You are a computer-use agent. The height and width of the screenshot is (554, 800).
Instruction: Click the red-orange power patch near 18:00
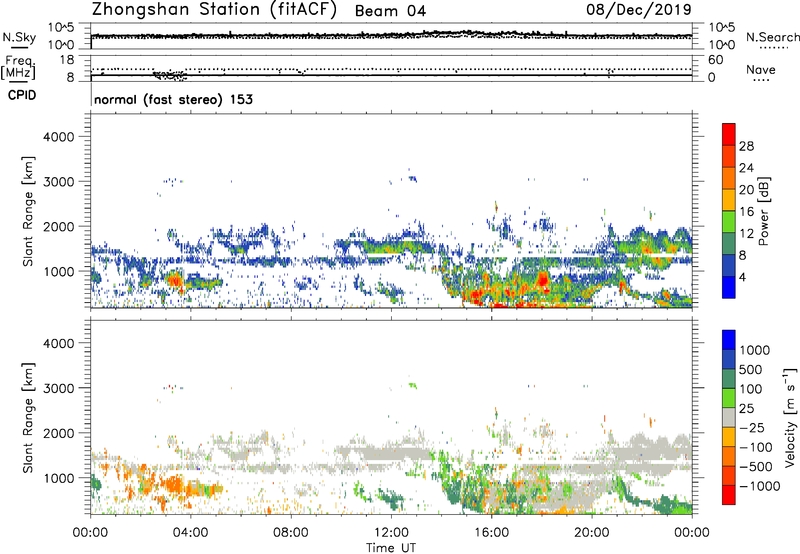(x=542, y=279)
